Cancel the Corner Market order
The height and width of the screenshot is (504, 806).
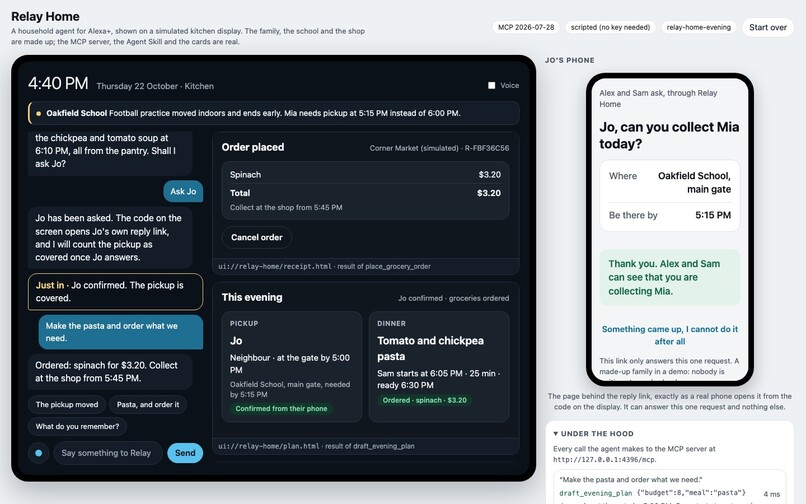pos(257,237)
